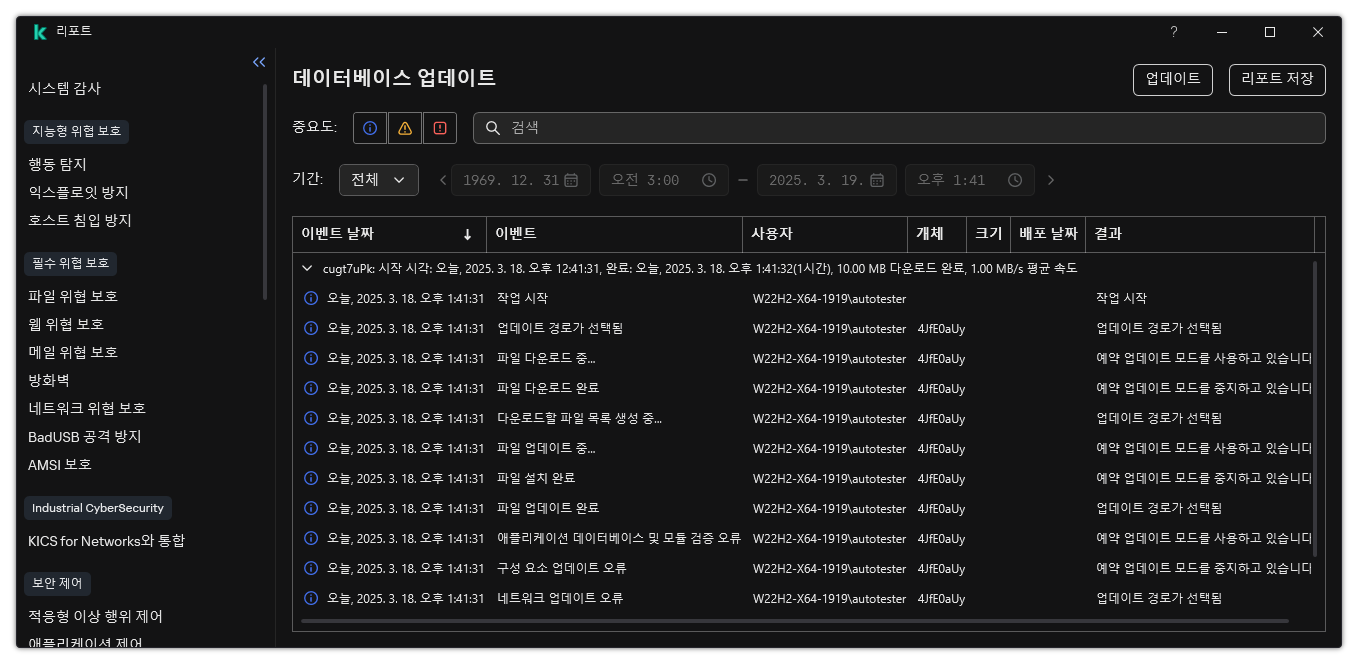Toggle the critical severity filter
The height and width of the screenshot is (664, 1358).
(x=440, y=127)
